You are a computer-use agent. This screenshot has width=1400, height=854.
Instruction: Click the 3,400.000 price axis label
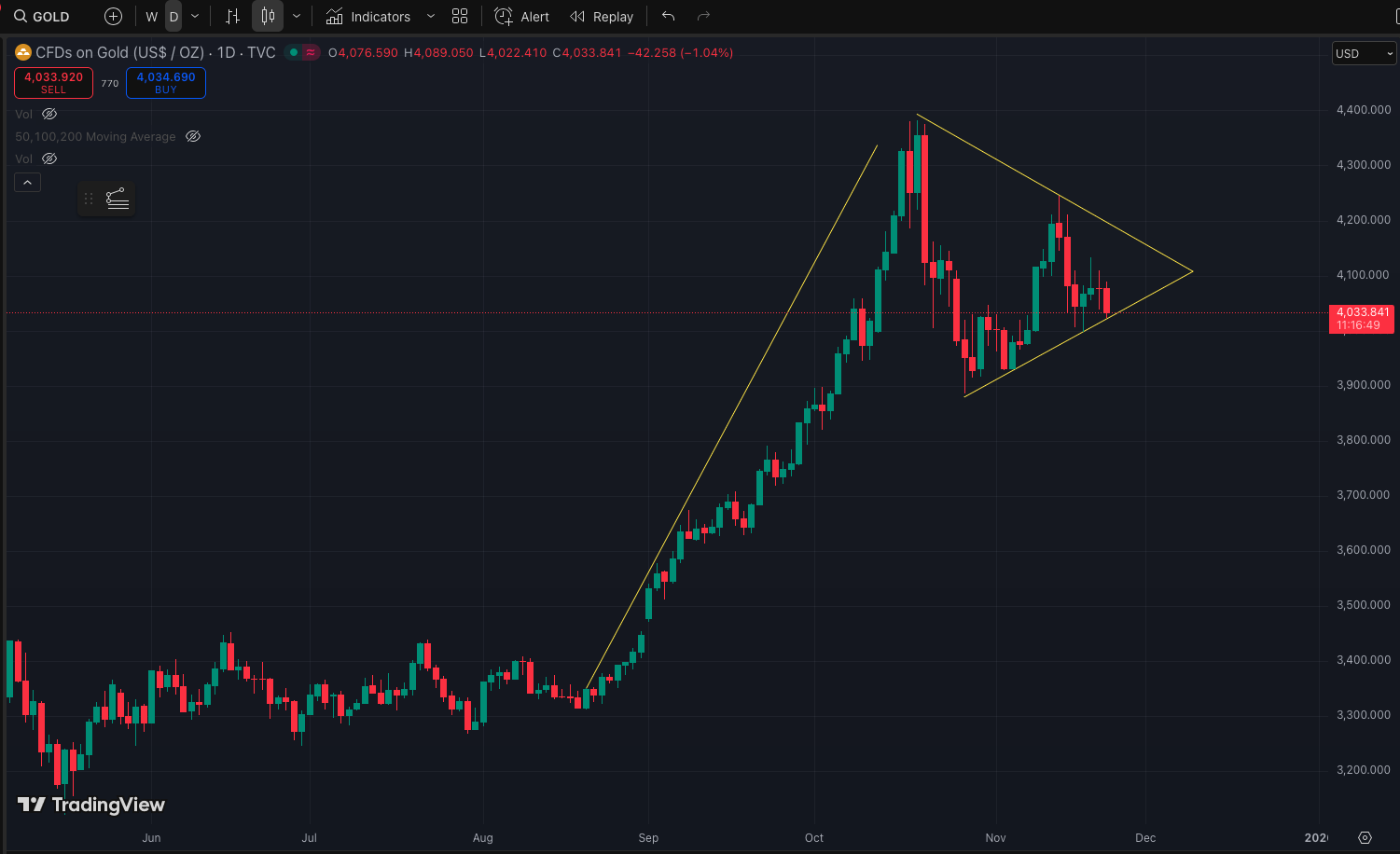tap(1364, 660)
